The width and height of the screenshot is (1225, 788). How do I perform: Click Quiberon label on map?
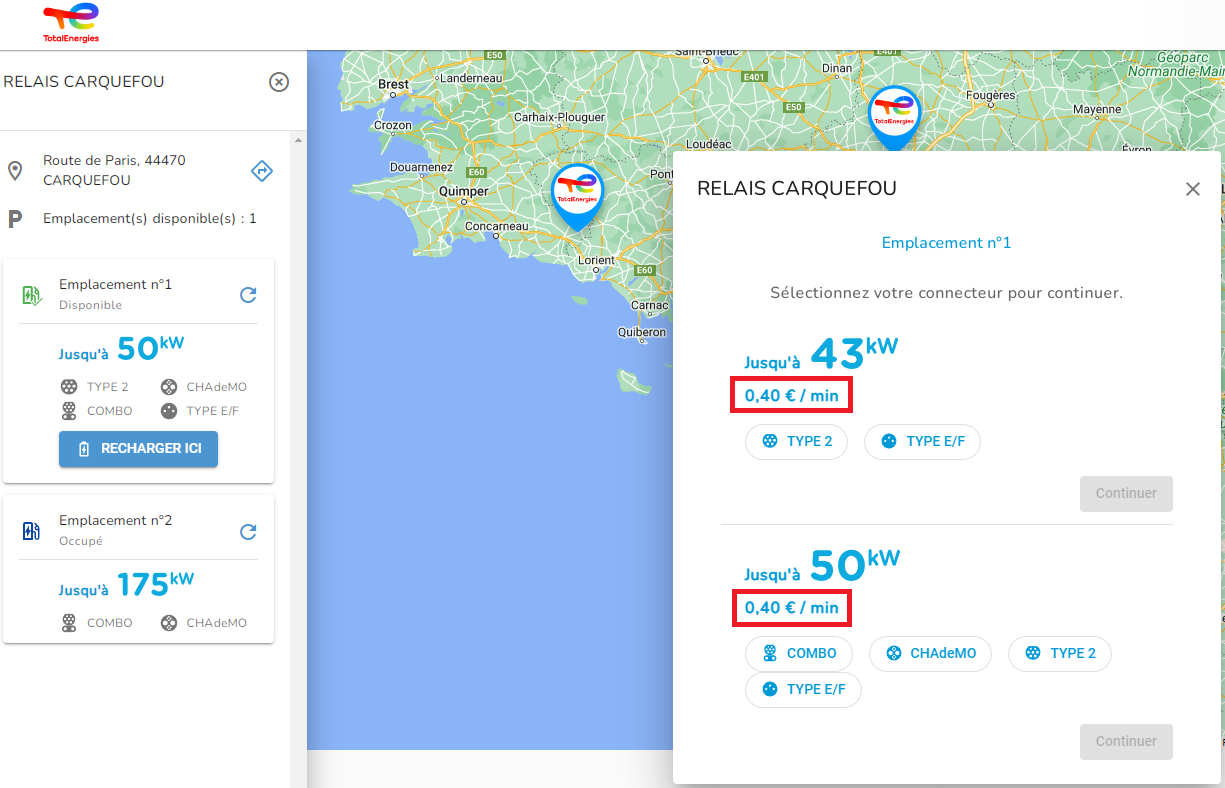pyautogui.click(x=642, y=332)
